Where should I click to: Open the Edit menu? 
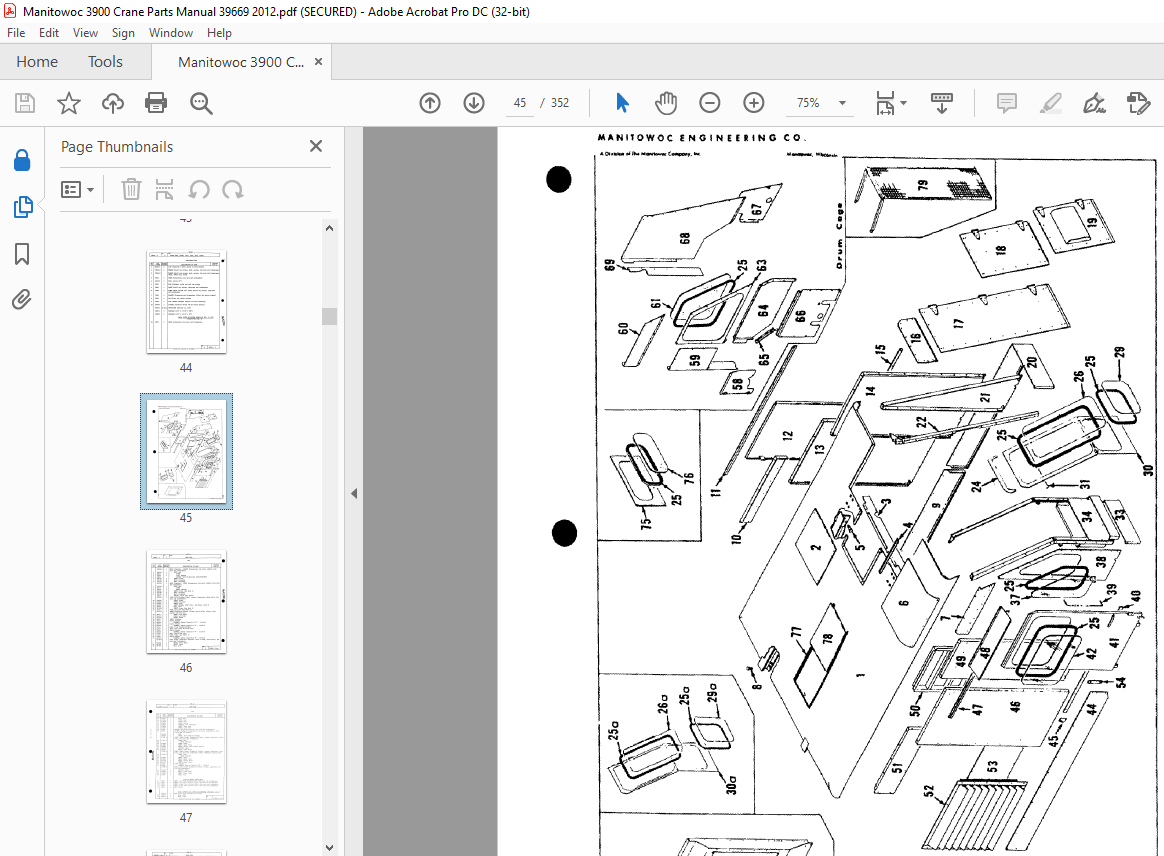(x=49, y=33)
